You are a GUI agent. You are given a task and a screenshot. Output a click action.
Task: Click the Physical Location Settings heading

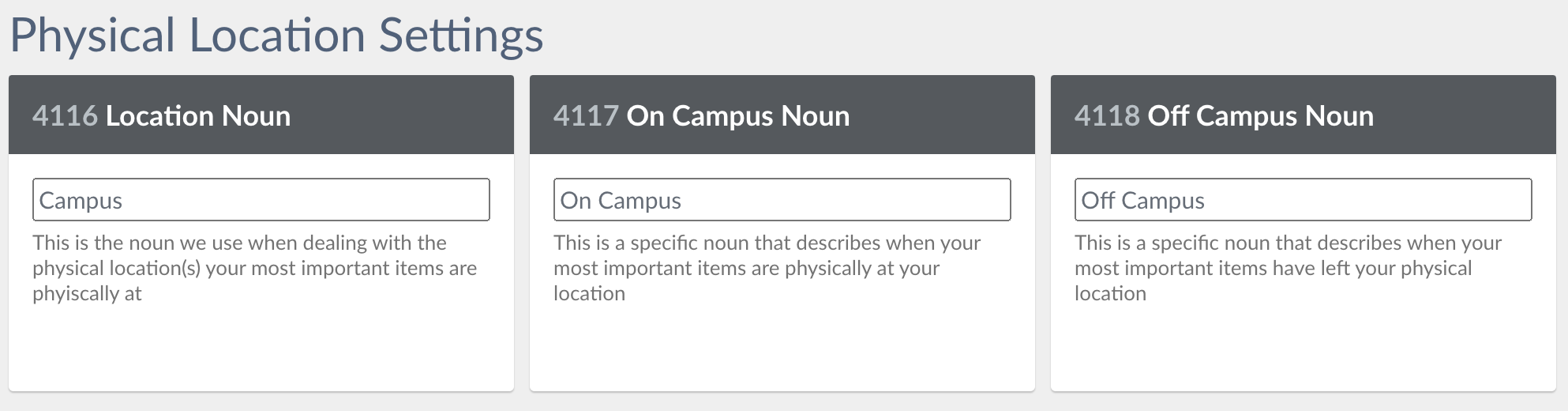point(276,36)
